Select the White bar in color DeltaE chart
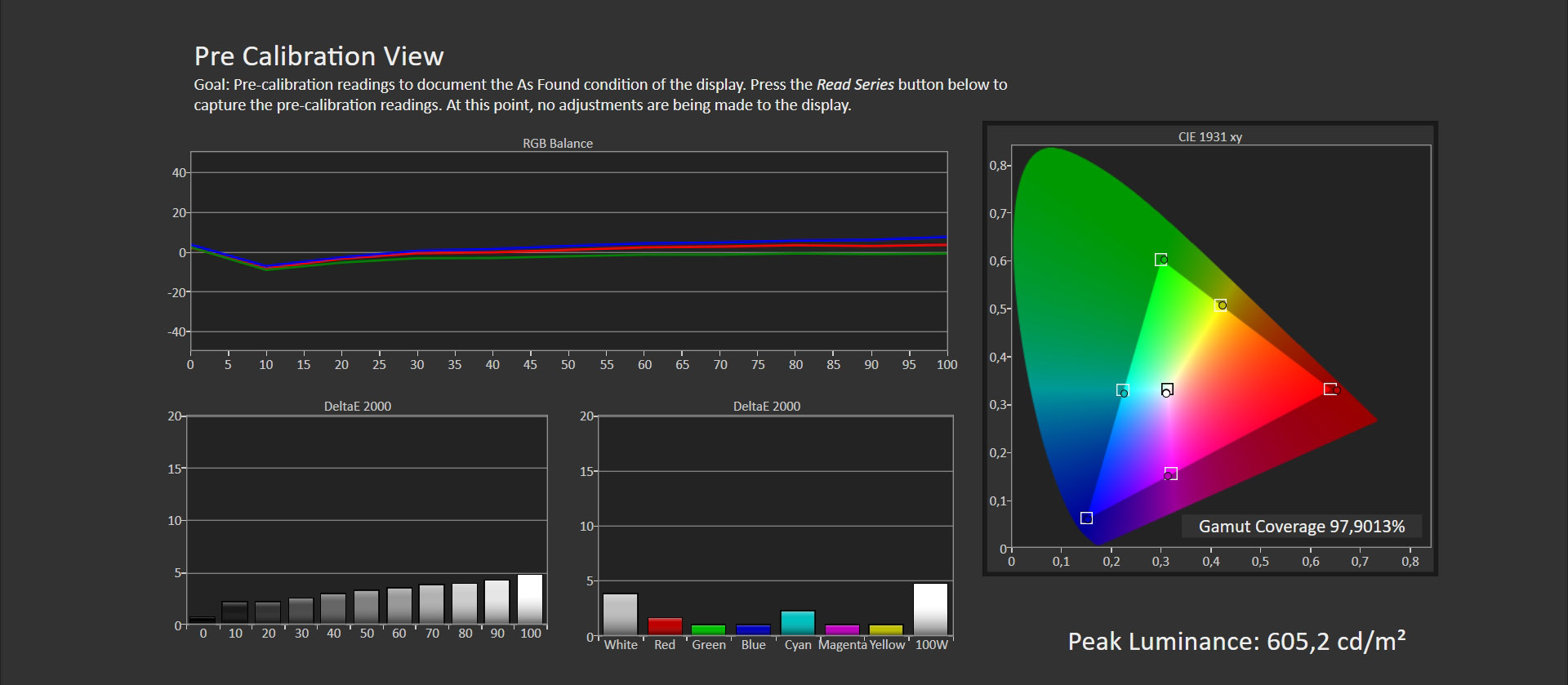 [621, 614]
